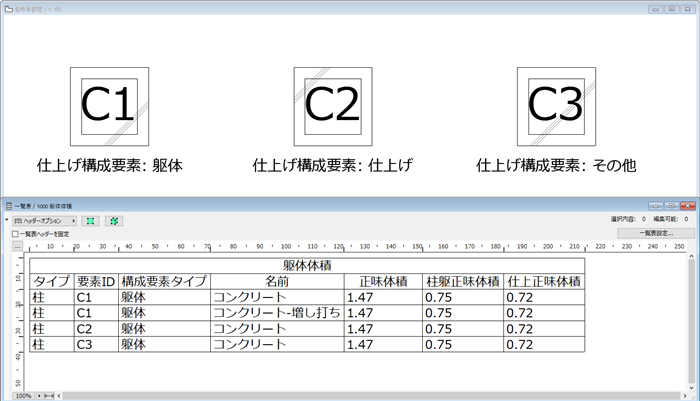The image size is (700, 401).
Task: Click the 編集可能: 0 status text
Action: point(671,219)
